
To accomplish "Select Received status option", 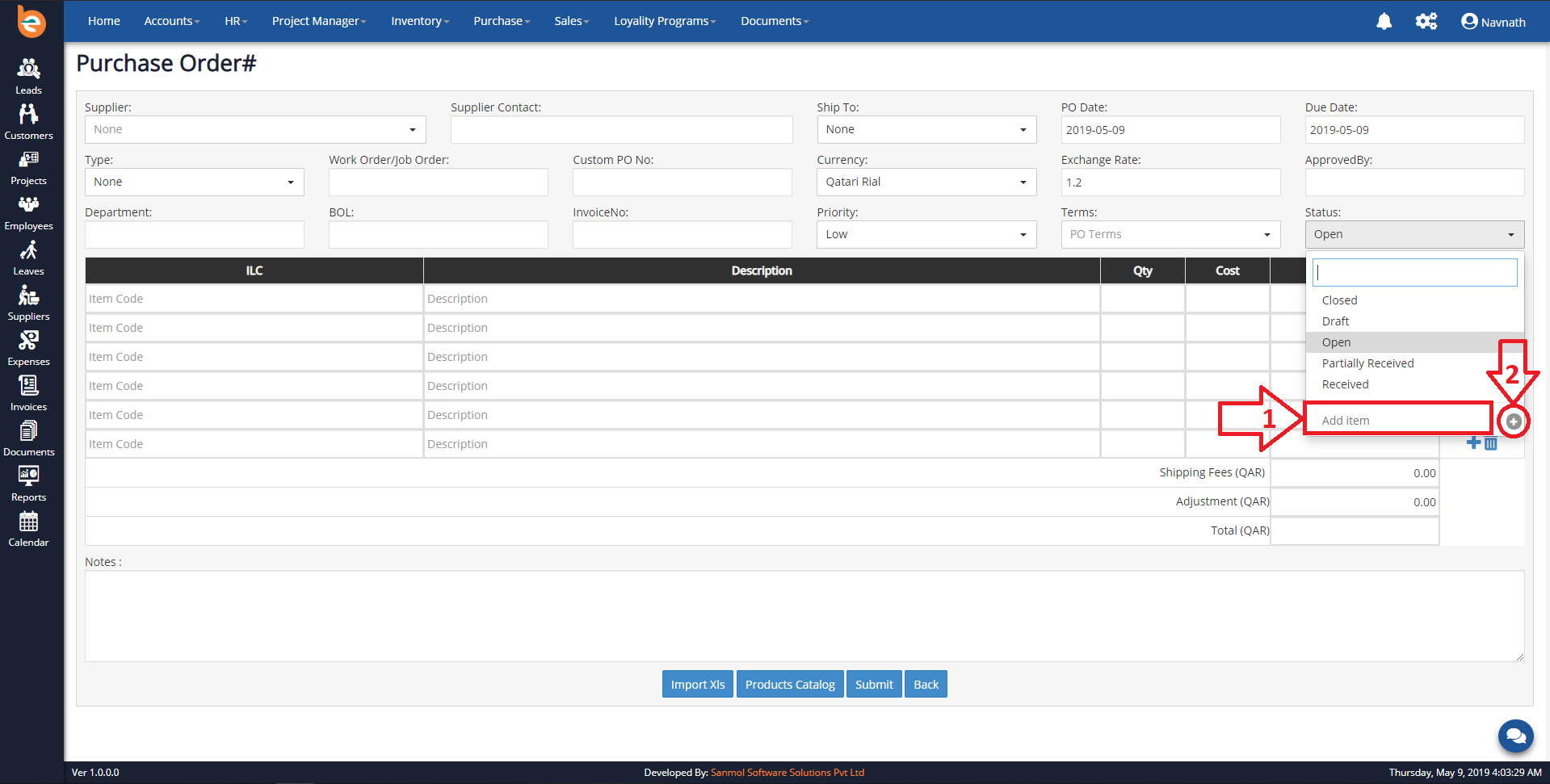I will coord(1414,384).
